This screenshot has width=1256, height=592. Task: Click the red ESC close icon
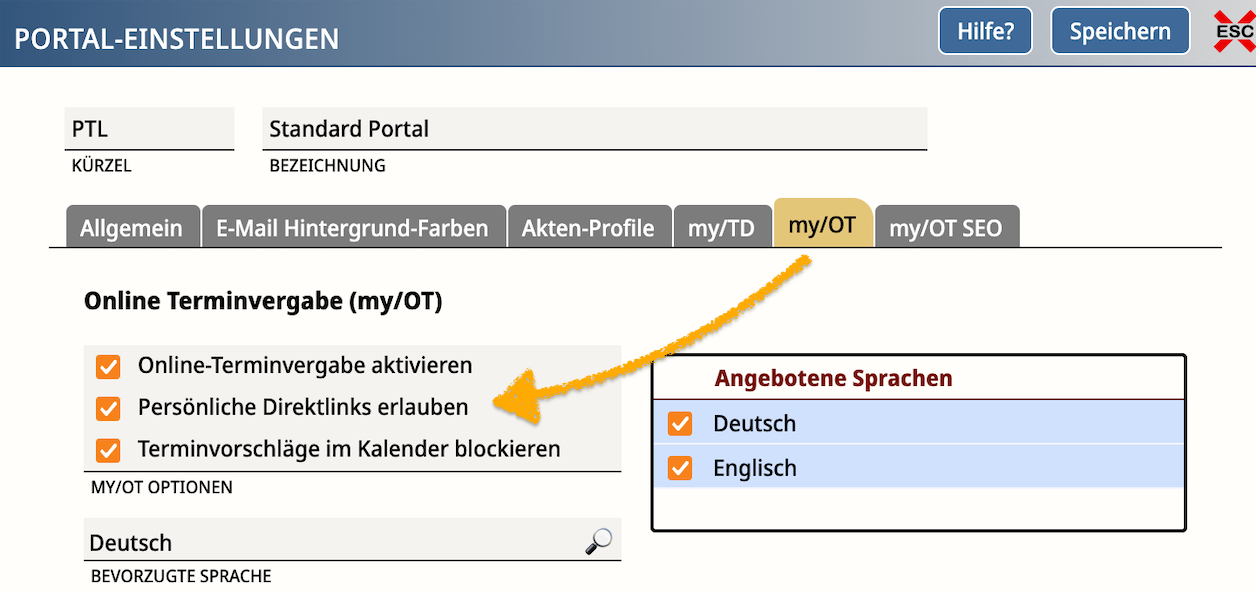[1233, 32]
